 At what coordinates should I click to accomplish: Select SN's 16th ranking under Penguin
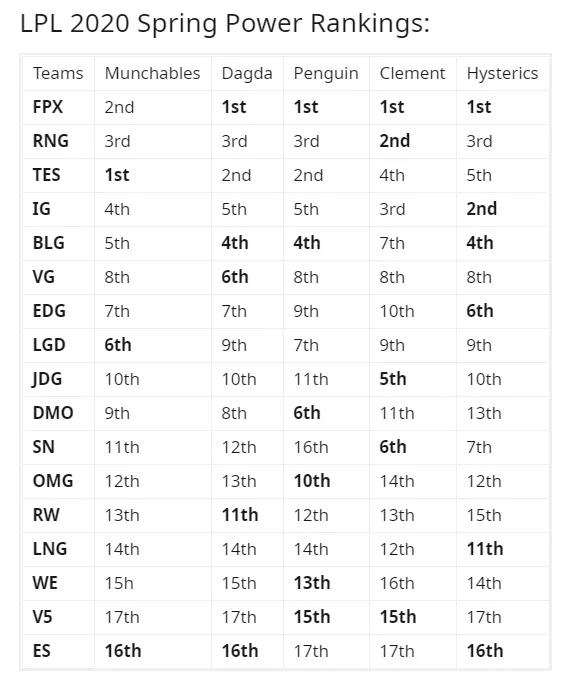tap(311, 447)
